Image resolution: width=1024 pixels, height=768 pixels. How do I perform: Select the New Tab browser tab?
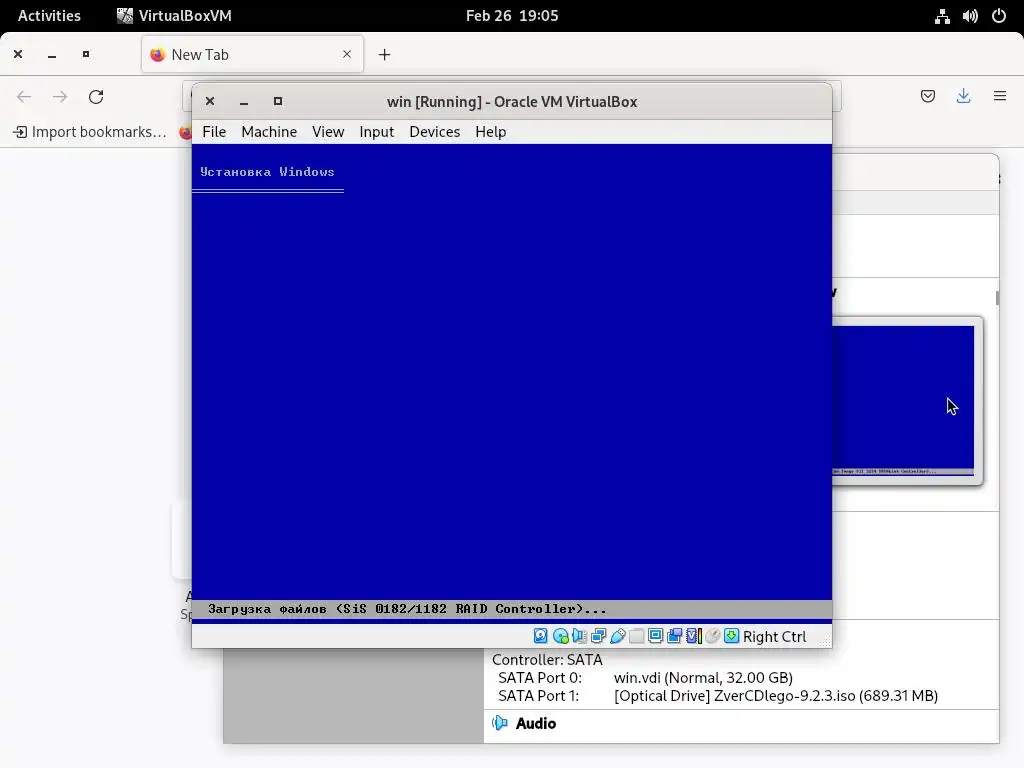(x=252, y=54)
